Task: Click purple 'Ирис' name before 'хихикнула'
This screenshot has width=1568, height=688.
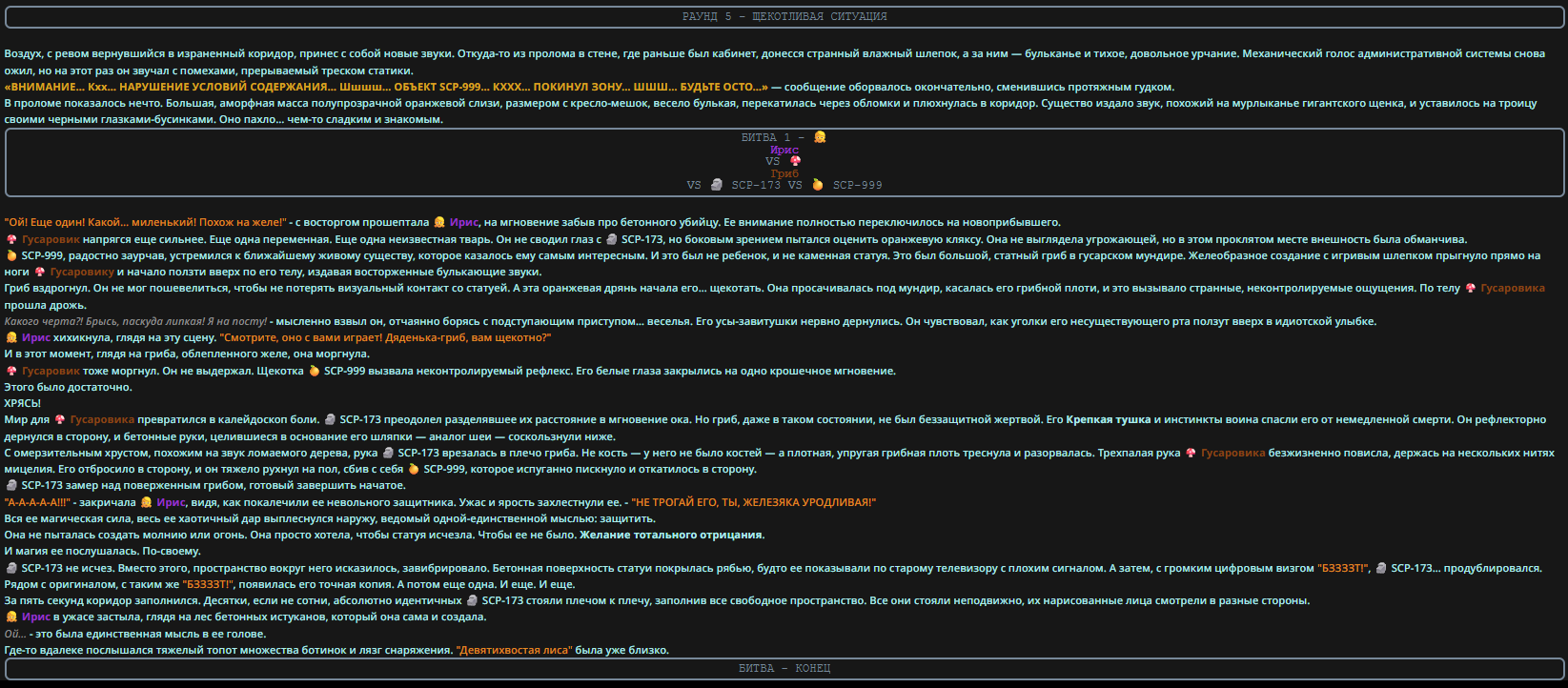Action: pyautogui.click(x=36, y=337)
